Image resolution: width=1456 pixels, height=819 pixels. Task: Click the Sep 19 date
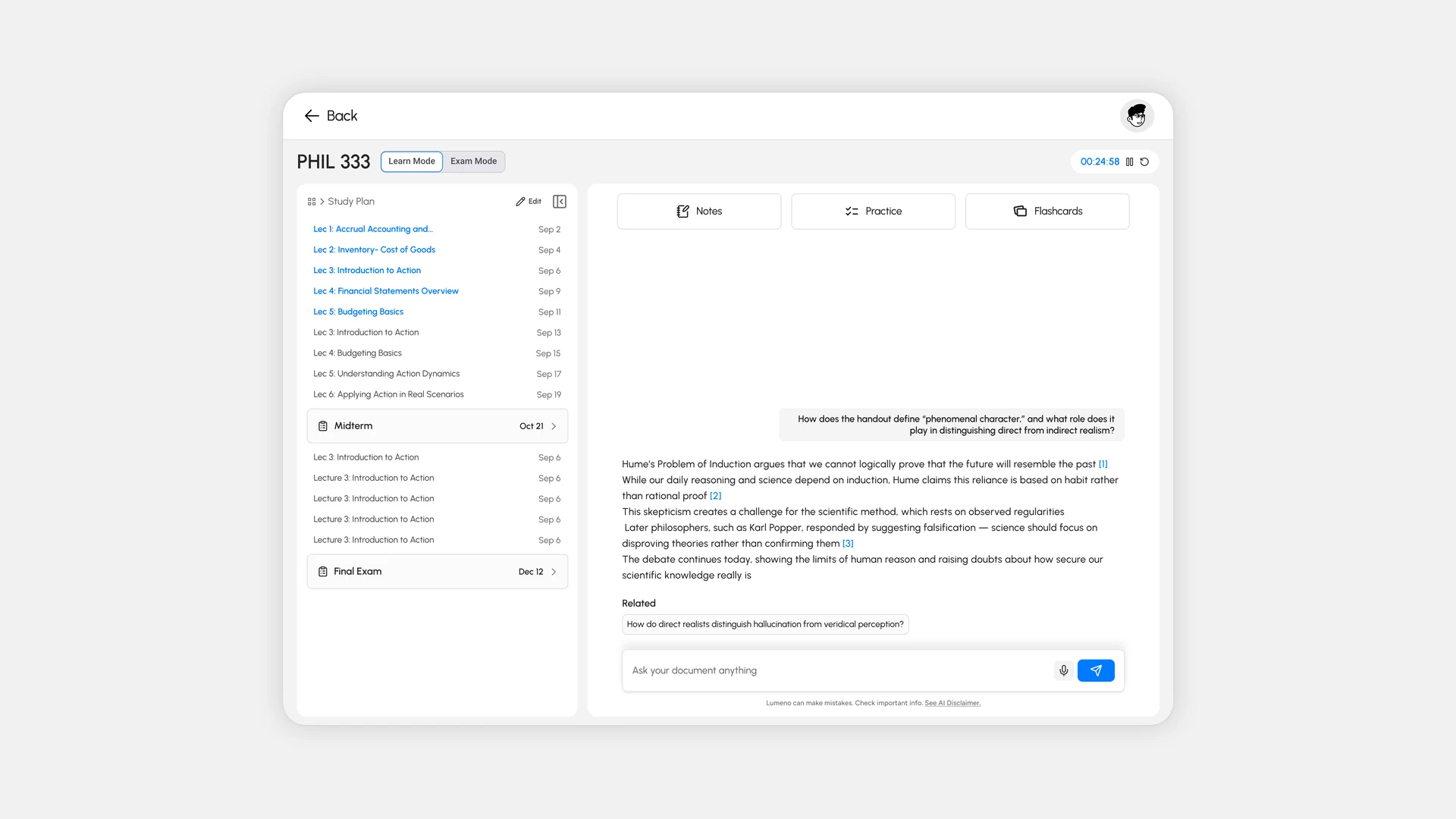pyautogui.click(x=549, y=395)
